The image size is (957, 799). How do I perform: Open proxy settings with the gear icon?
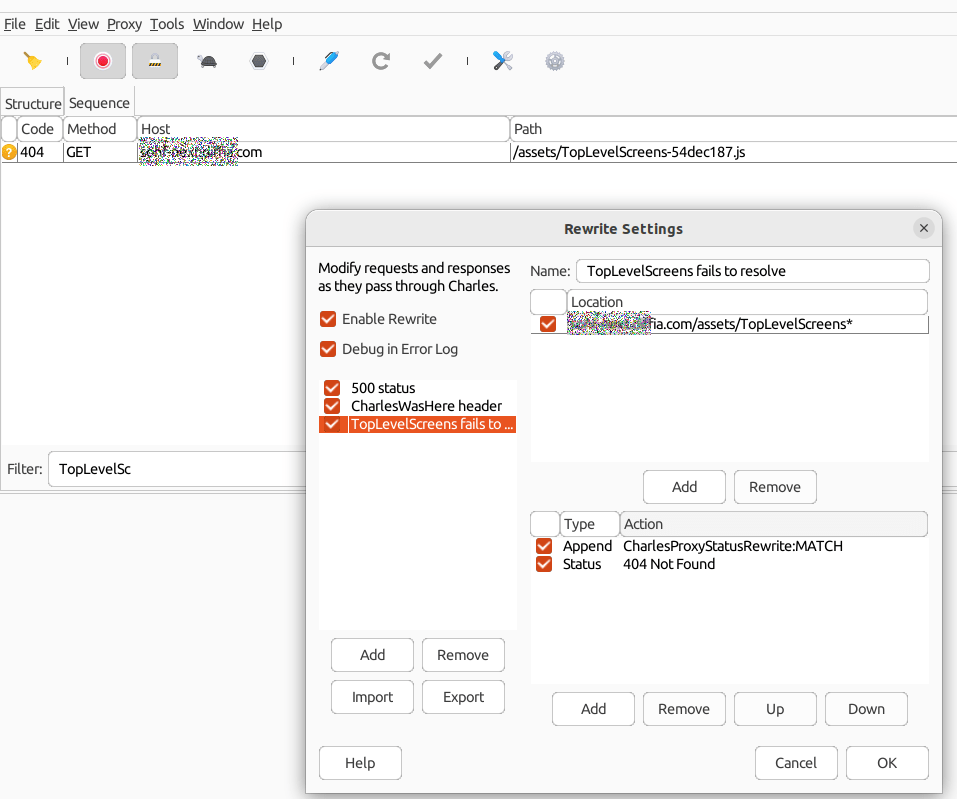coord(554,61)
